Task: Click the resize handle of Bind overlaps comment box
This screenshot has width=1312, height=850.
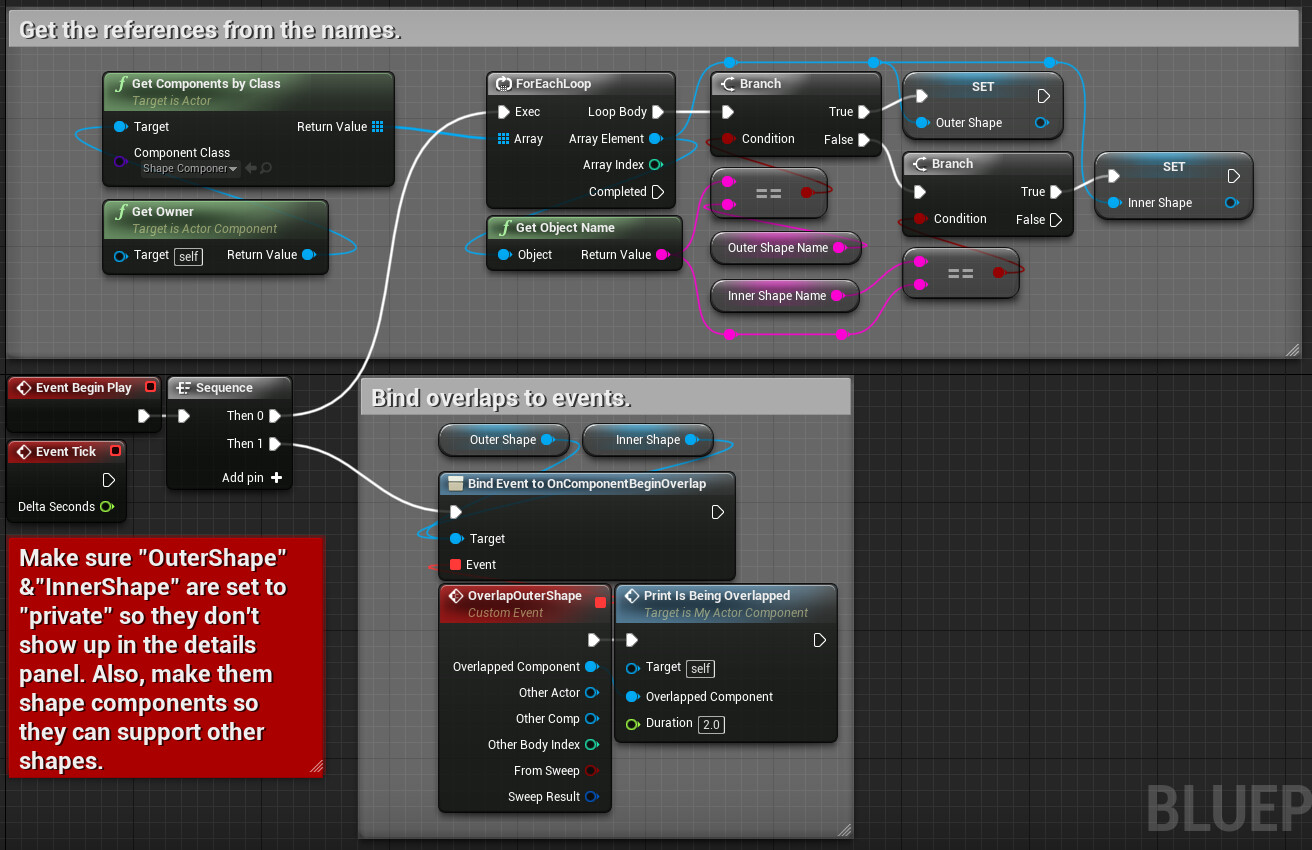Action: 844,830
